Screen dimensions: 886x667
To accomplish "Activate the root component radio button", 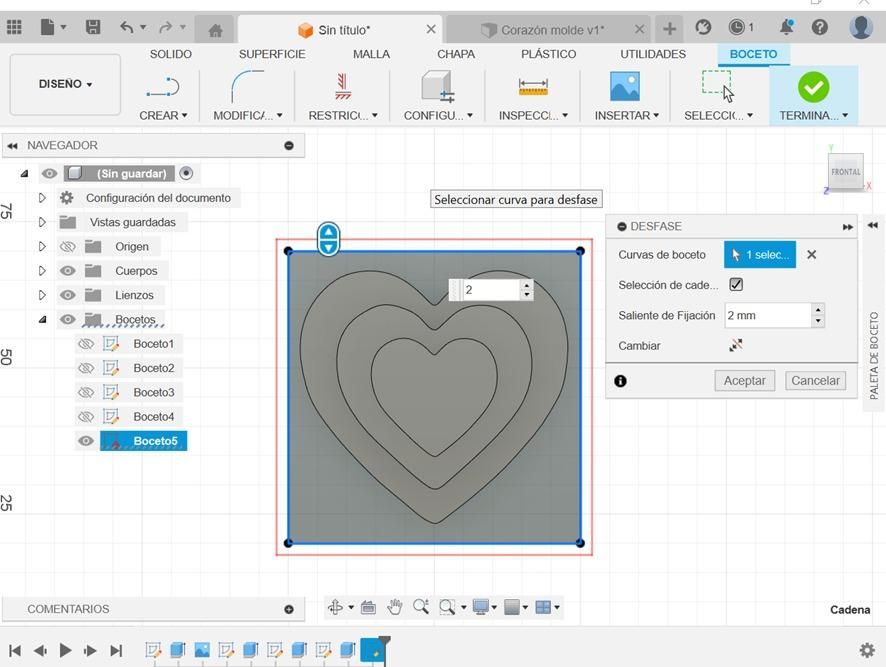I will pos(186,174).
